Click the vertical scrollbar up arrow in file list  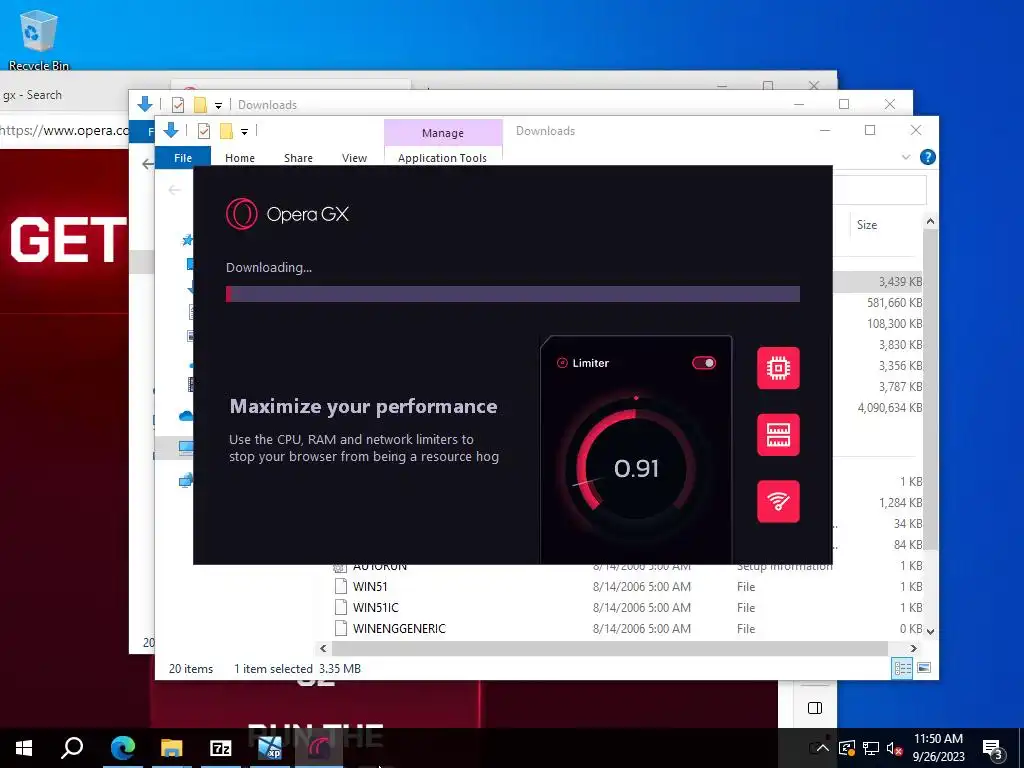931,222
